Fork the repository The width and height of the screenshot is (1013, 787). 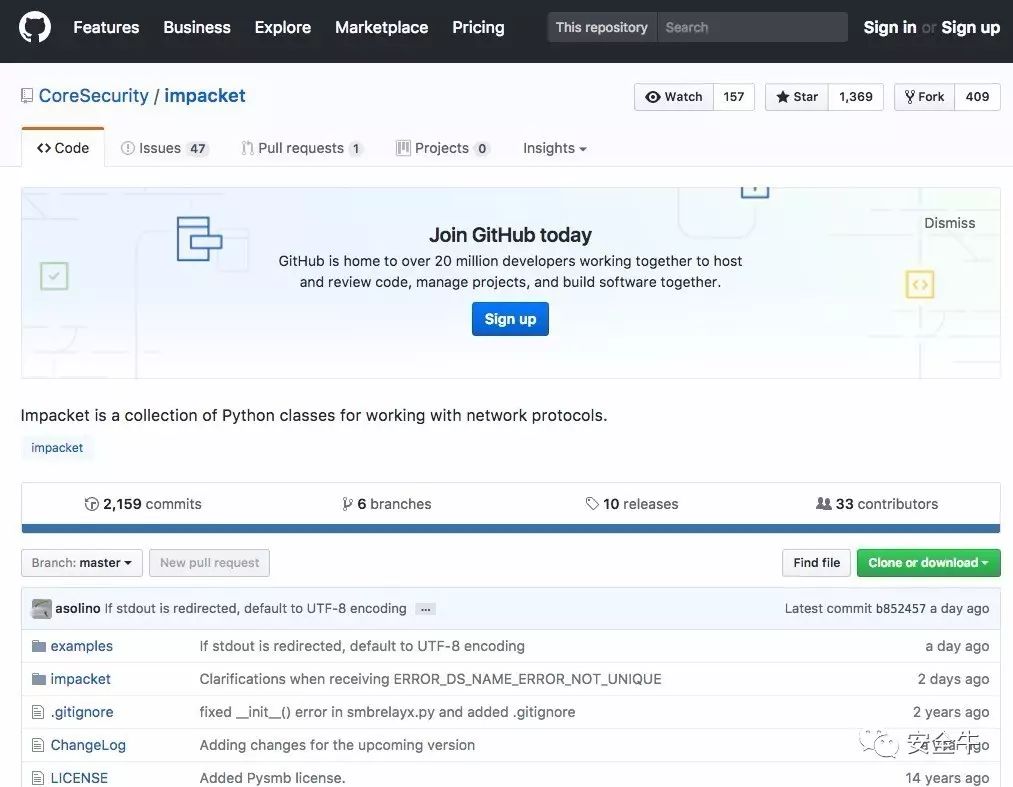(924, 97)
